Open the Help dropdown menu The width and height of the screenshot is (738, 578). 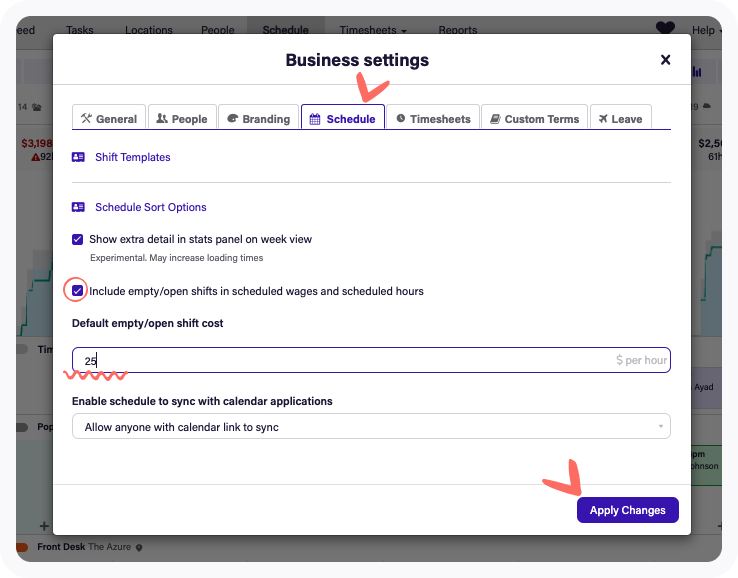tap(707, 30)
